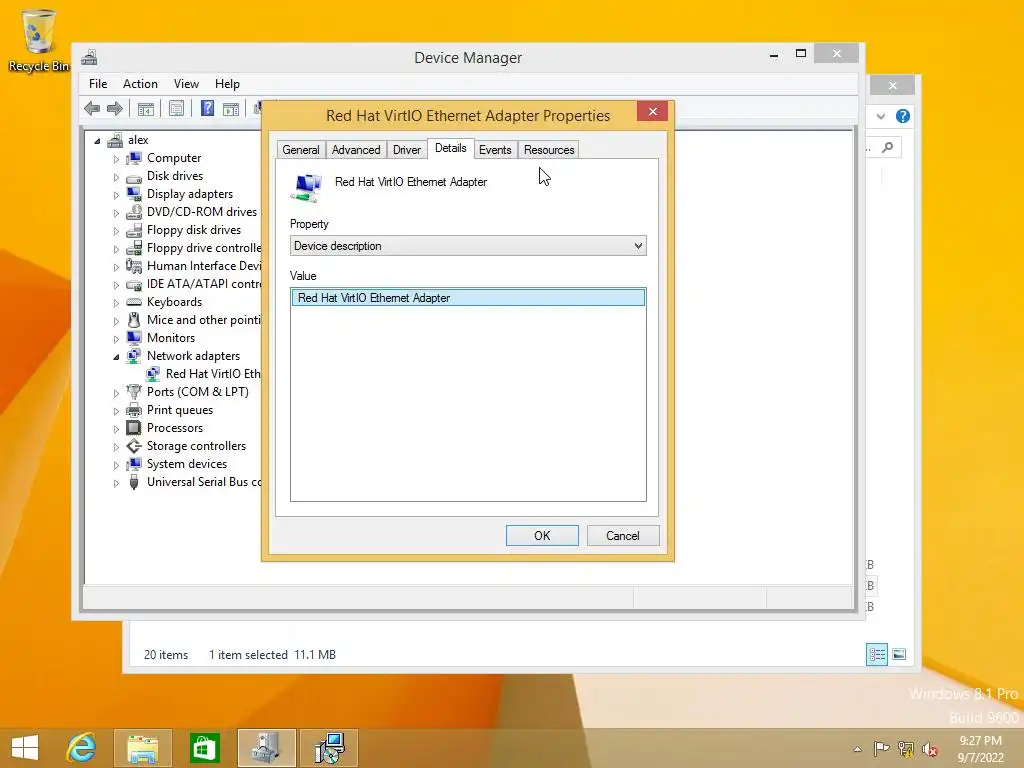
Task: Switch to details view in the Explorer status bar
Action: 876,654
